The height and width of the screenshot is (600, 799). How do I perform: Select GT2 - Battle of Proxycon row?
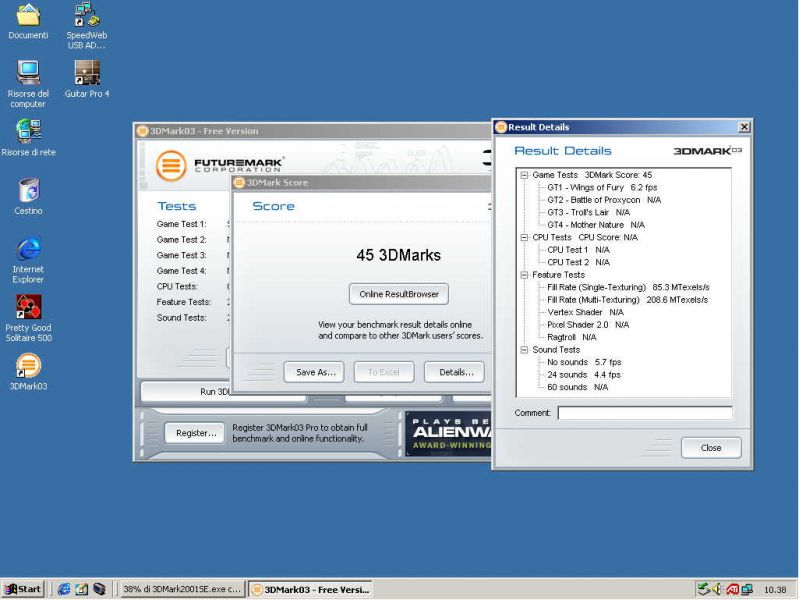click(x=604, y=200)
